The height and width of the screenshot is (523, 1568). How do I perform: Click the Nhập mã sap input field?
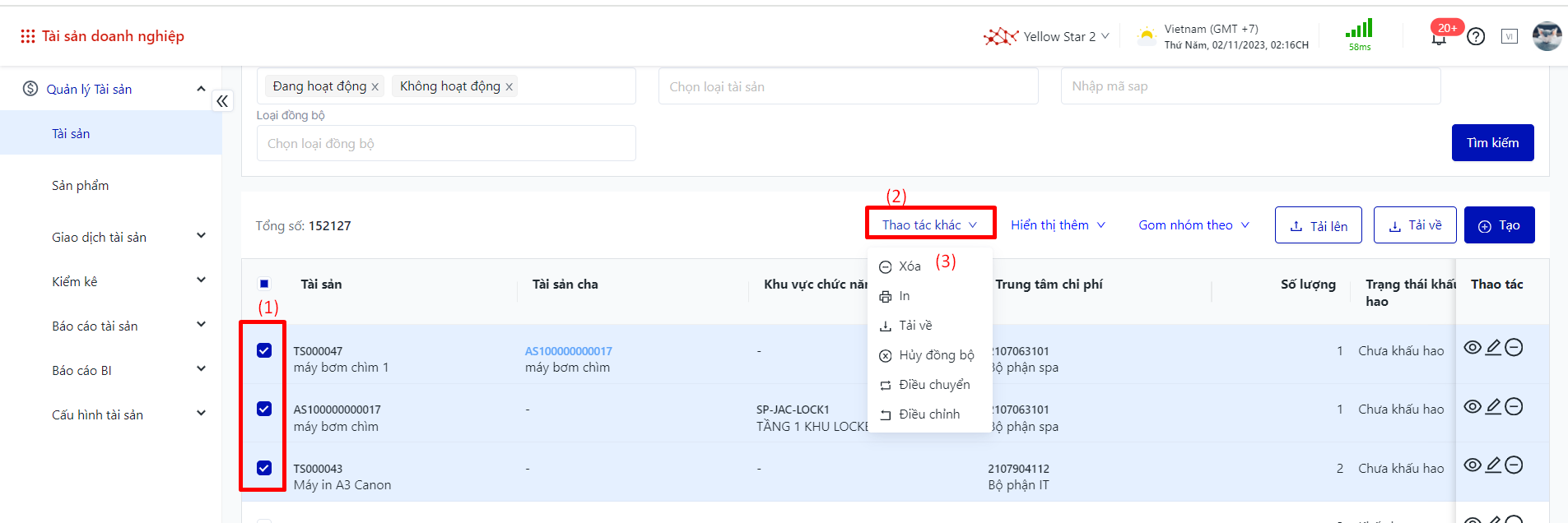coord(1250,86)
